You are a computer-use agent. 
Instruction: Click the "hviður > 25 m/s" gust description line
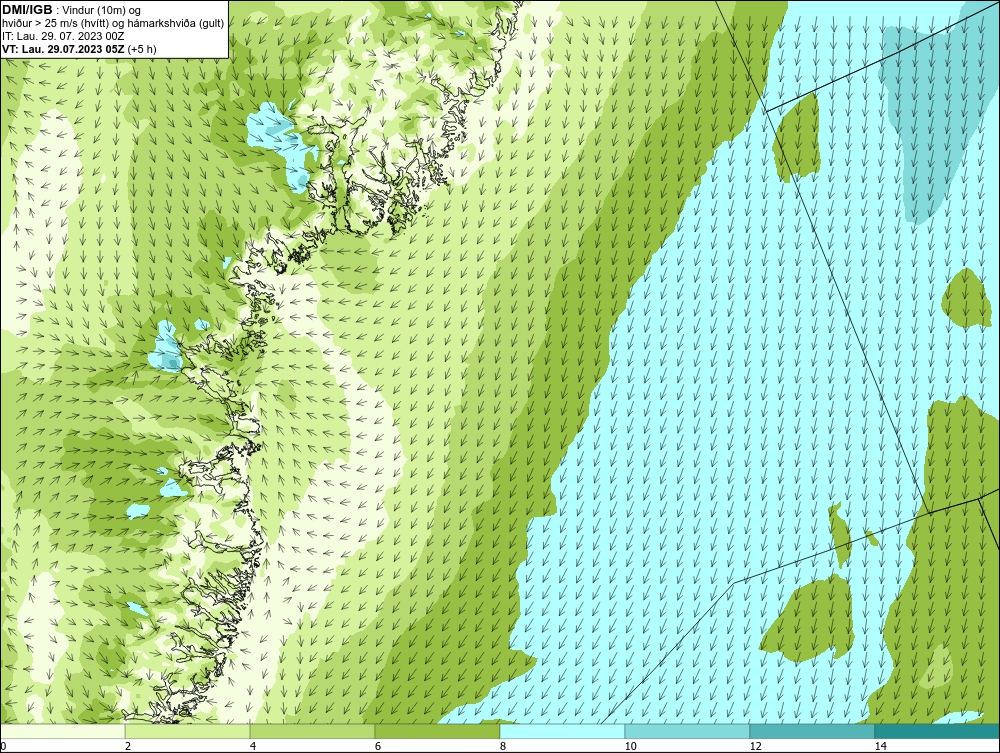point(113,23)
